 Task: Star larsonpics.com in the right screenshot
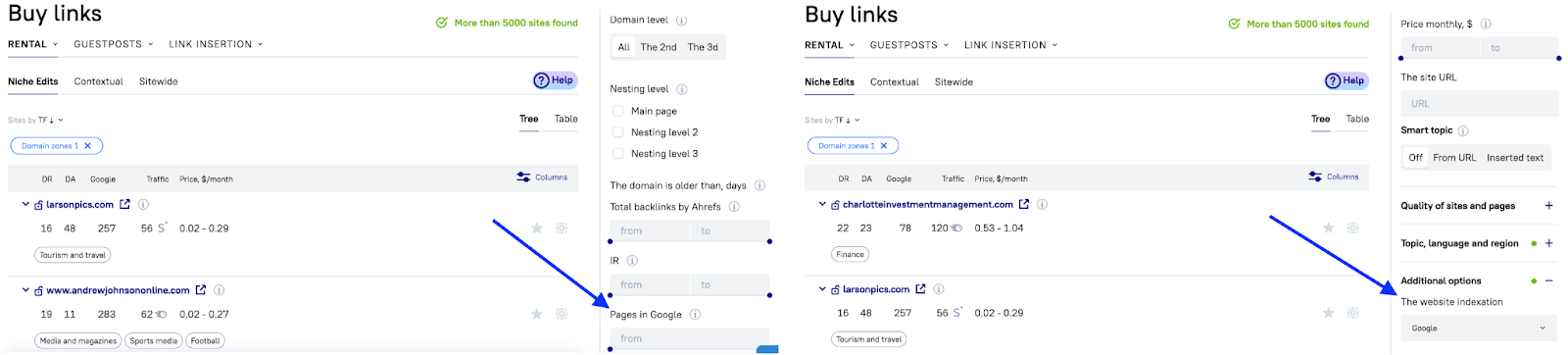coord(1329,313)
